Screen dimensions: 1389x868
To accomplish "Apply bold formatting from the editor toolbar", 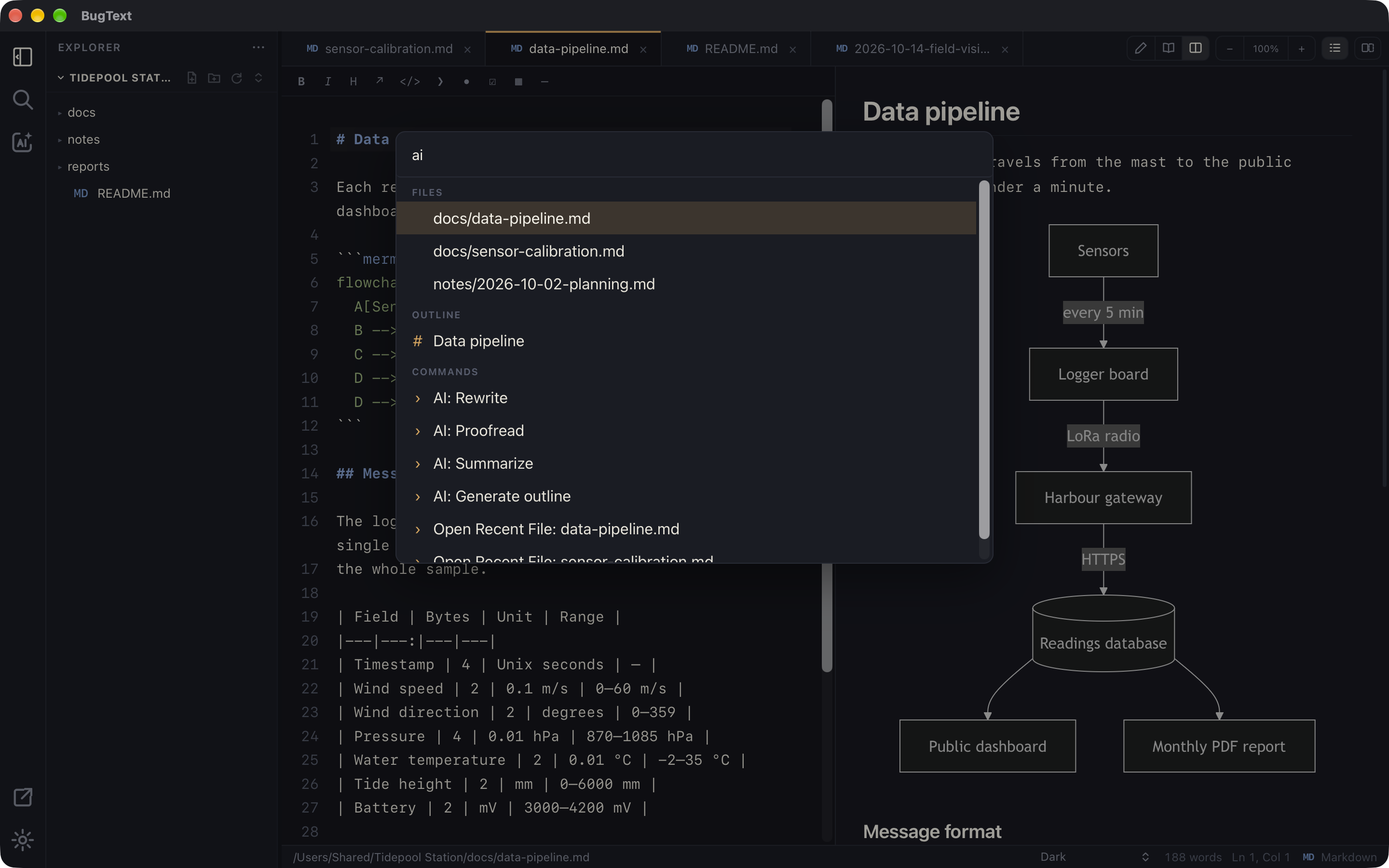I will click(x=301, y=81).
